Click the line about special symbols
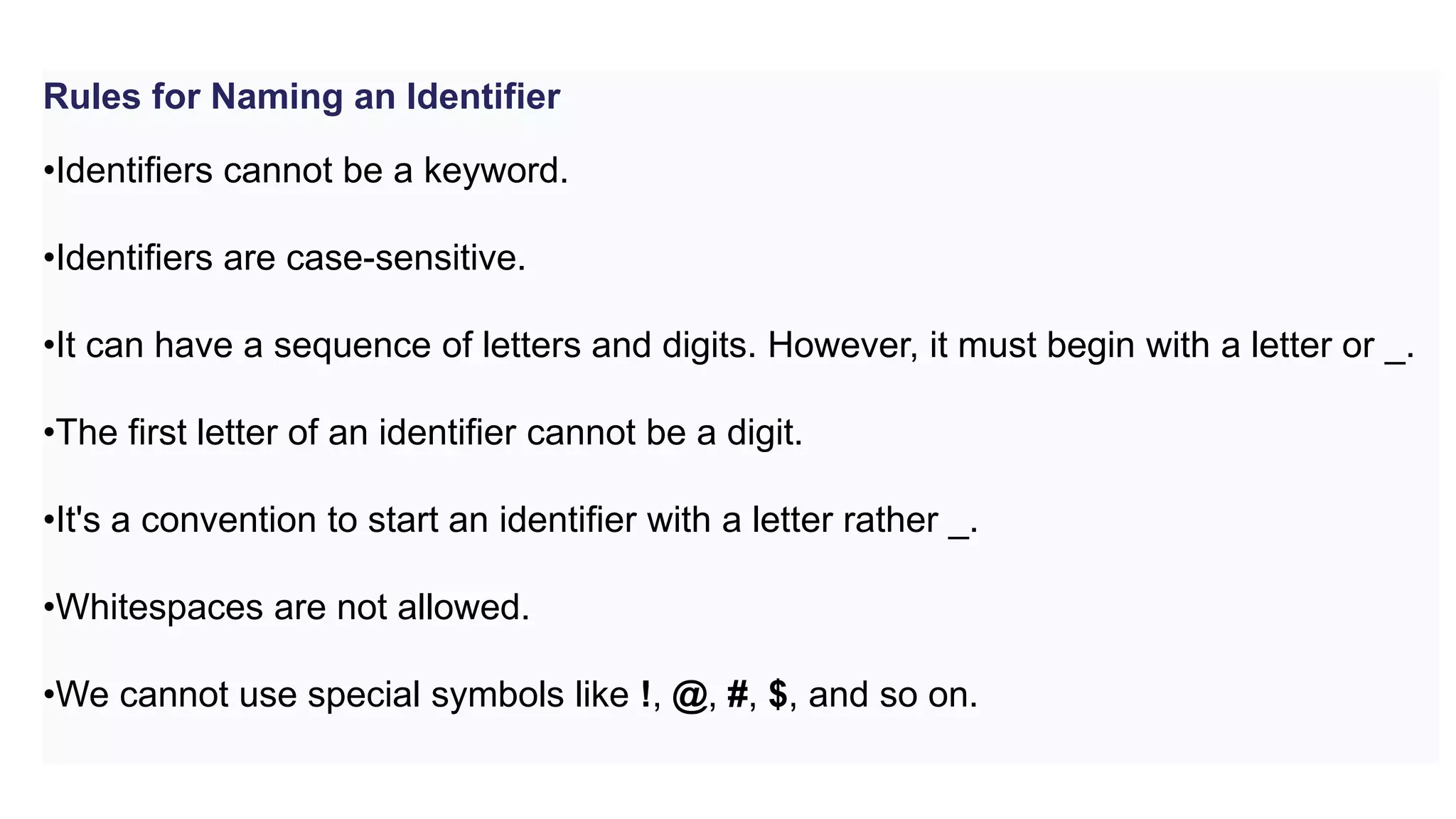This screenshot has width=1456, height=819. 510,695
